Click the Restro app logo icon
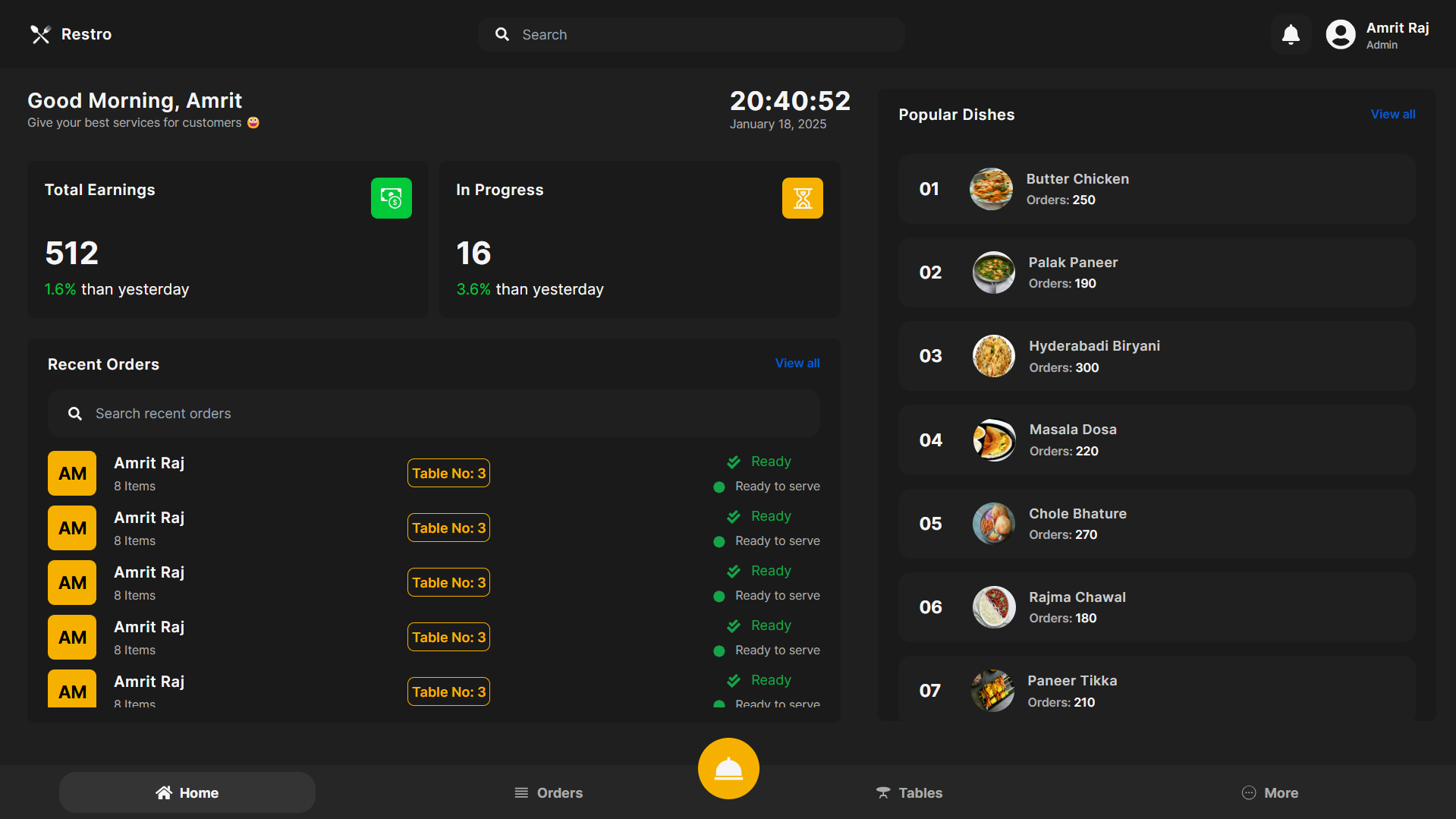 click(40, 34)
